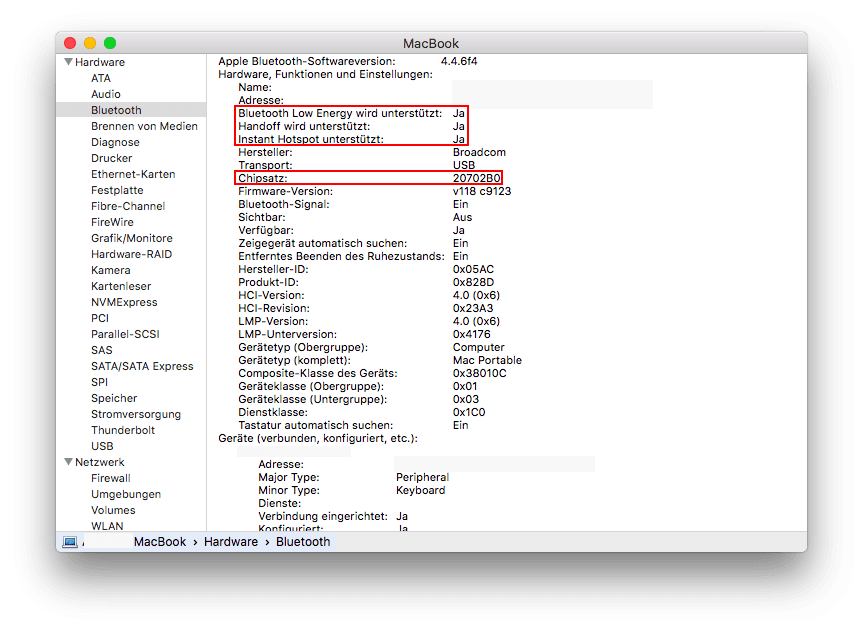Select SPI in the sidebar
The image size is (863, 632).
point(99,382)
